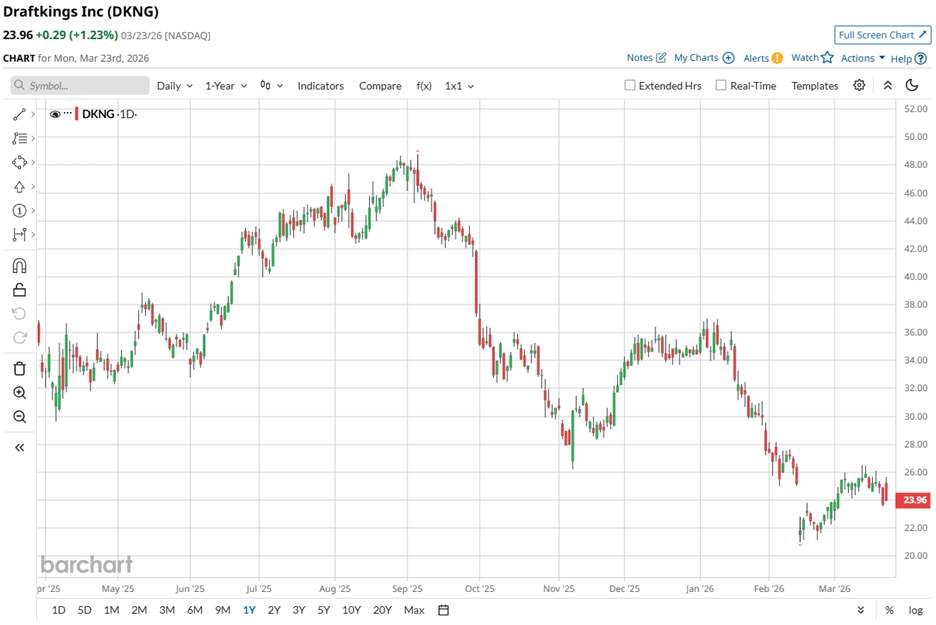The image size is (936, 625).
Task: Click the Full Screen Chart button
Action: 883,35
